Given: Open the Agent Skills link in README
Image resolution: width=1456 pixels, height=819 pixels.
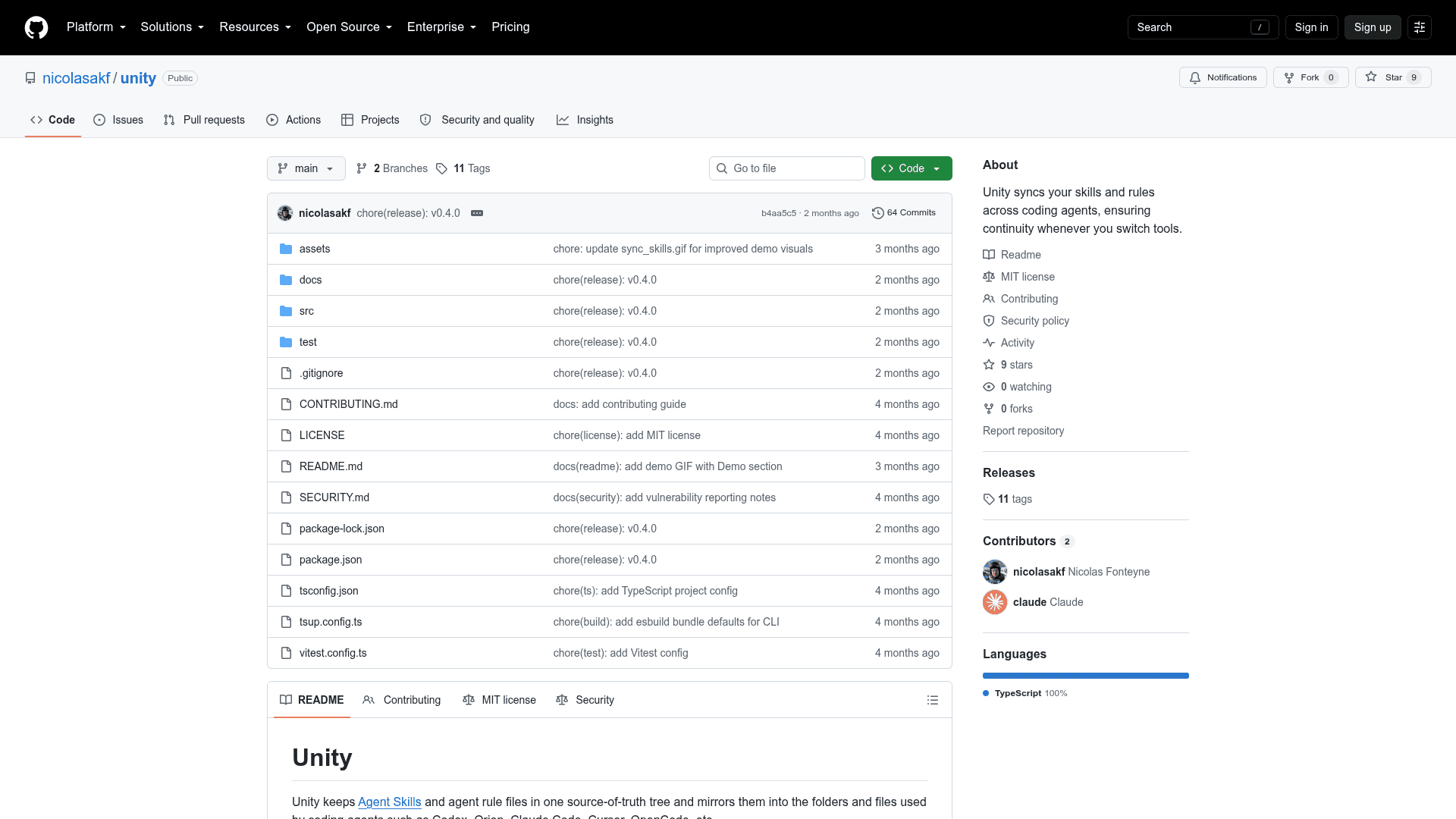Looking at the screenshot, I should point(389,802).
